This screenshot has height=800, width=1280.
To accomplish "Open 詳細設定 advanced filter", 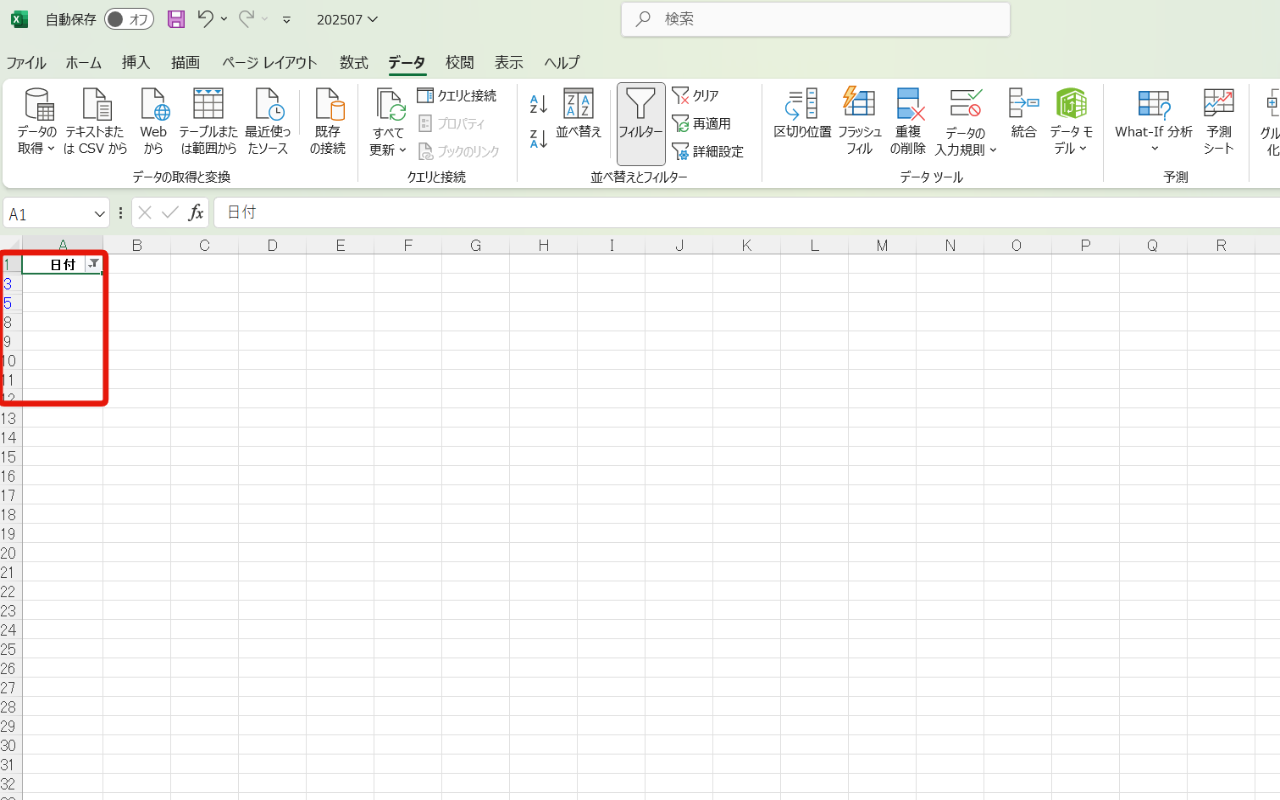I will (x=708, y=152).
